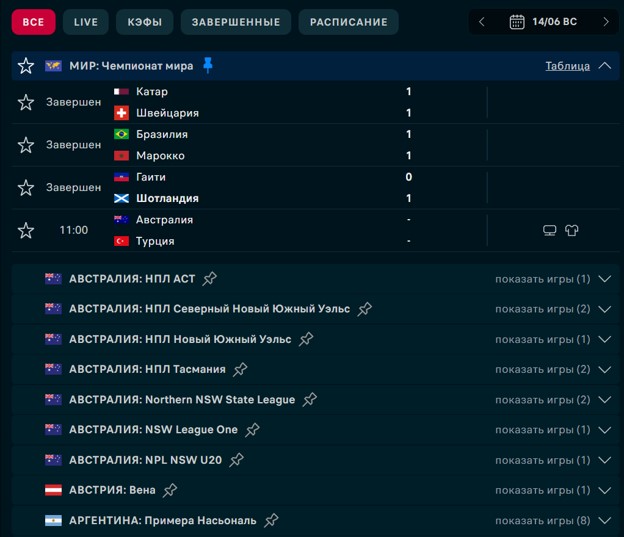Screen dimensions: 624x537
Task: Click Brazil flag next to Бразилия
Action: (121, 134)
